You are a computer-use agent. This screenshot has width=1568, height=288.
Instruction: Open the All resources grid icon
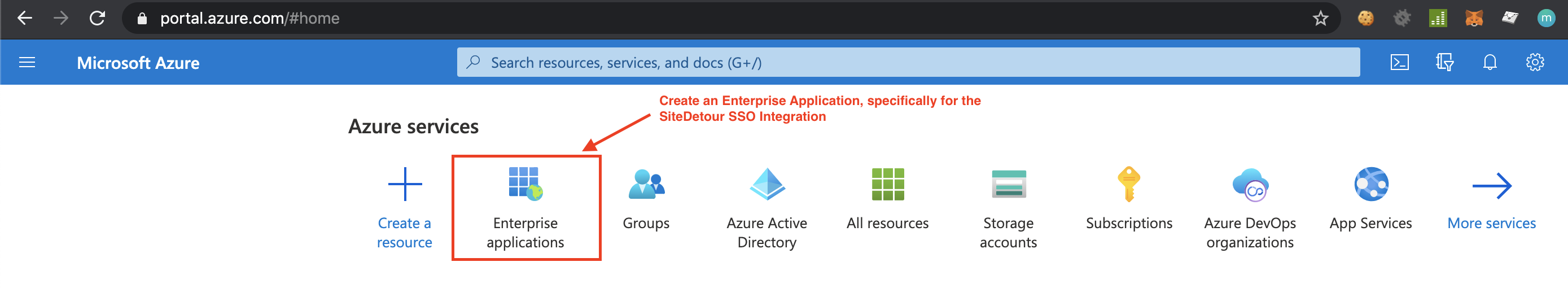(887, 184)
